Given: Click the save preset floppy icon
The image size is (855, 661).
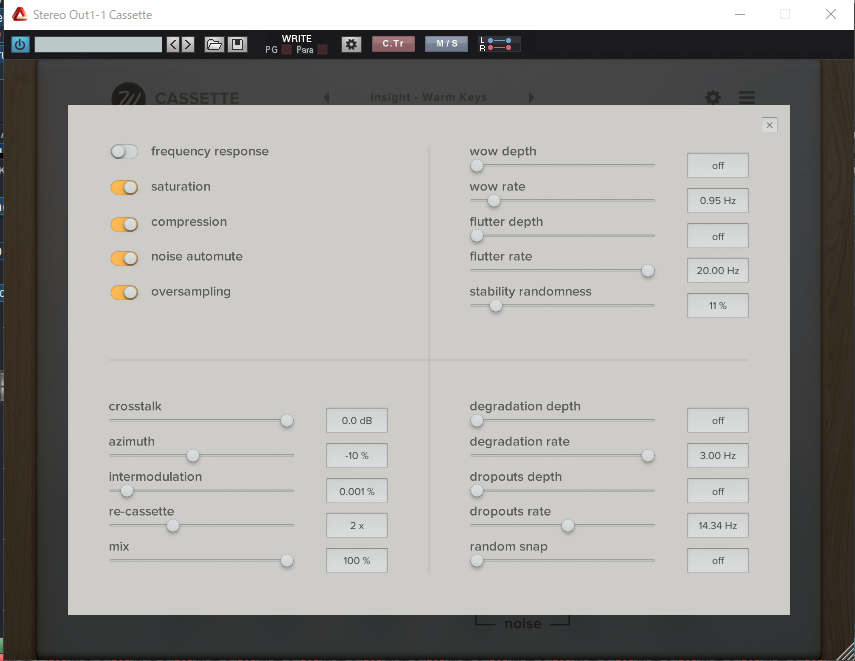Looking at the screenshot, I should (238, 44).
